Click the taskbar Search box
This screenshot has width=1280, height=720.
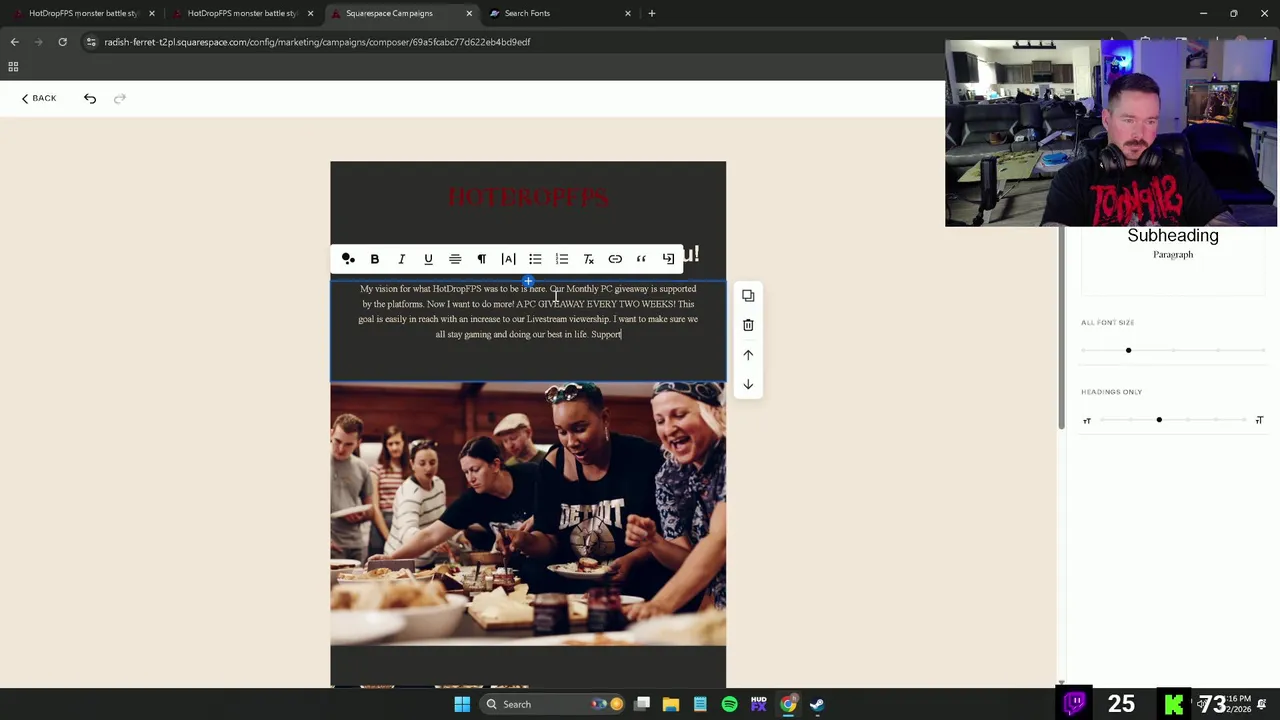point(551,704)
